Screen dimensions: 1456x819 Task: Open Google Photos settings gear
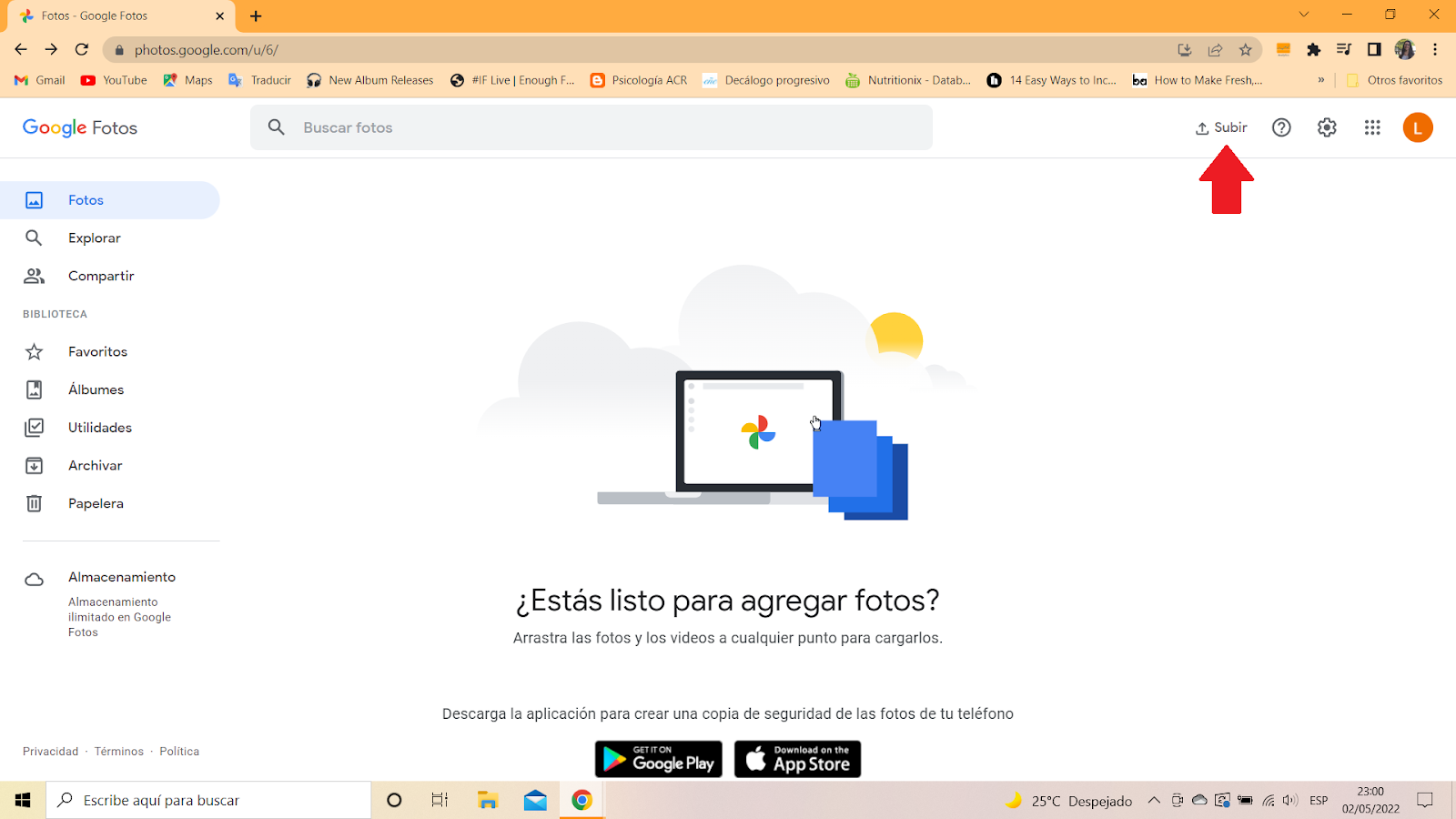point(1326,127)
